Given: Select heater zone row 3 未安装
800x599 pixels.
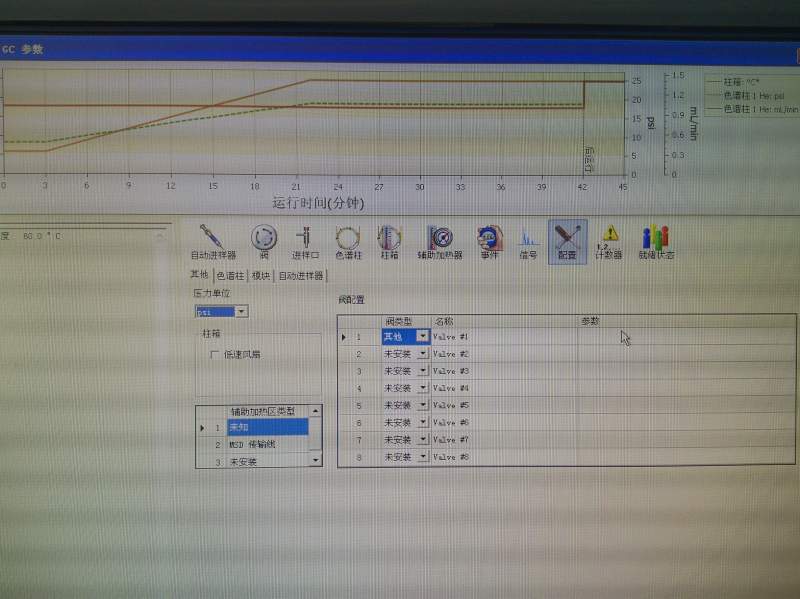Looking at the screenshot, I should [267, 462].
